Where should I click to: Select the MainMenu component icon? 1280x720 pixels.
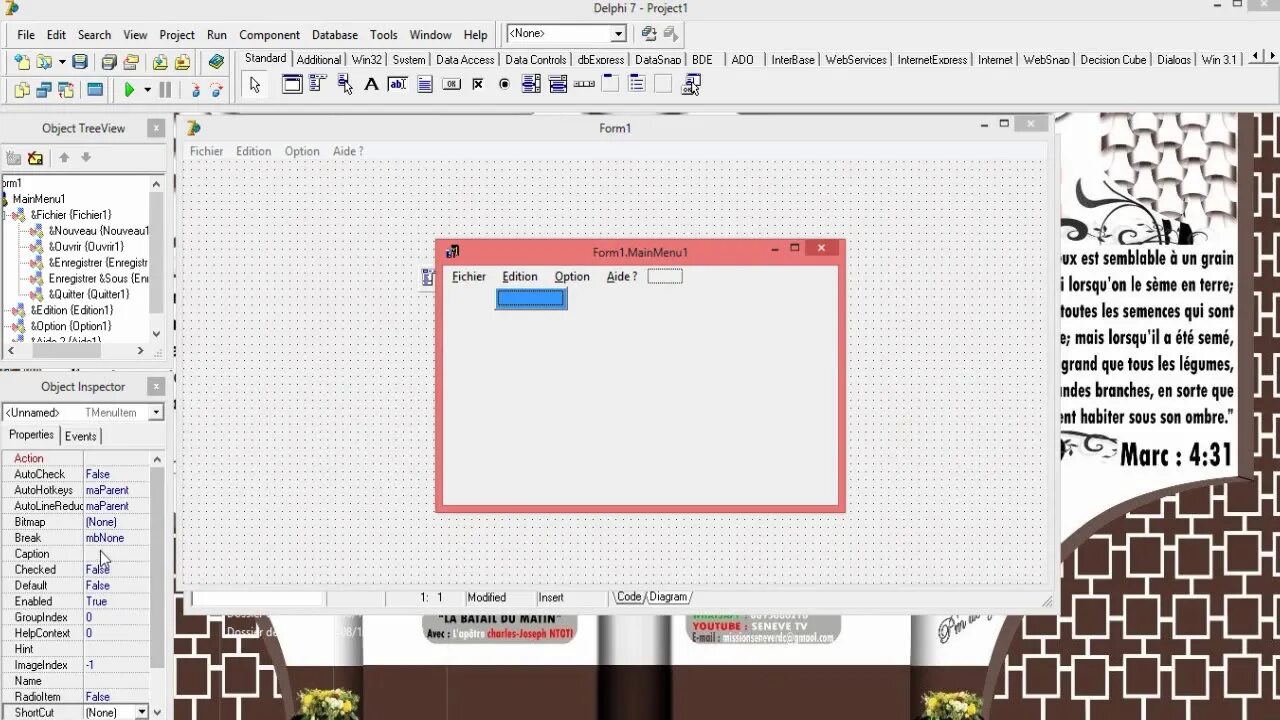[318, 85]
